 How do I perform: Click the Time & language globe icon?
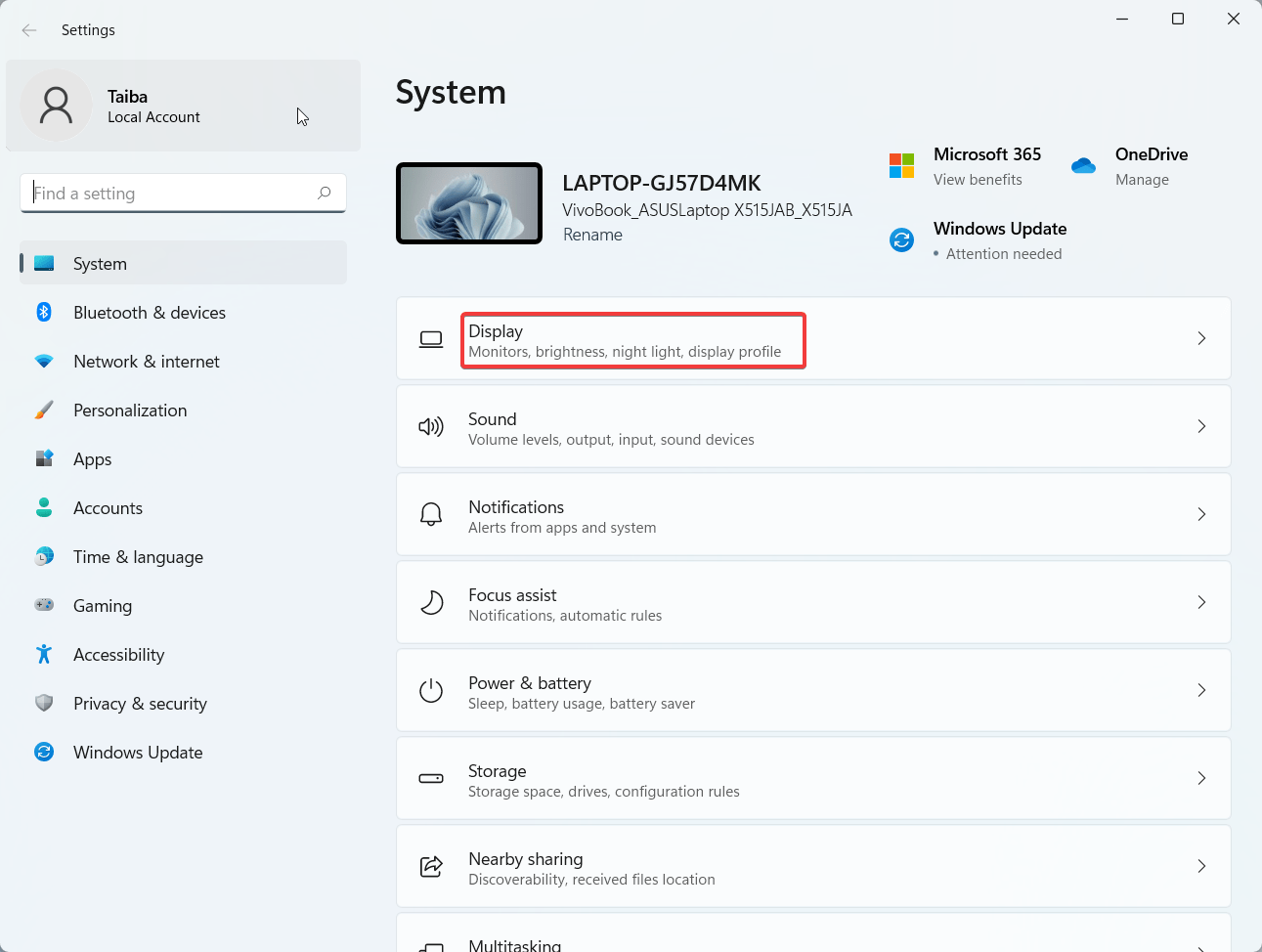[x=44, y=556]
